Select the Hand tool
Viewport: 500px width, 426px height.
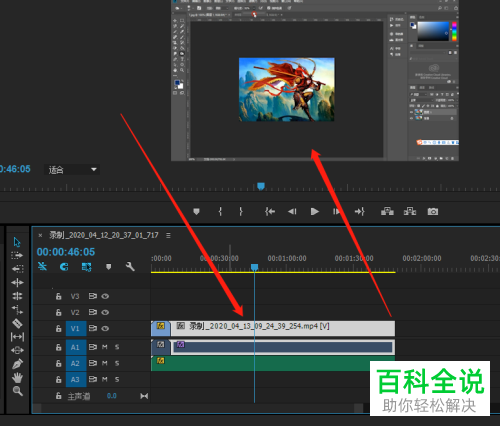(x=17, y=378)
